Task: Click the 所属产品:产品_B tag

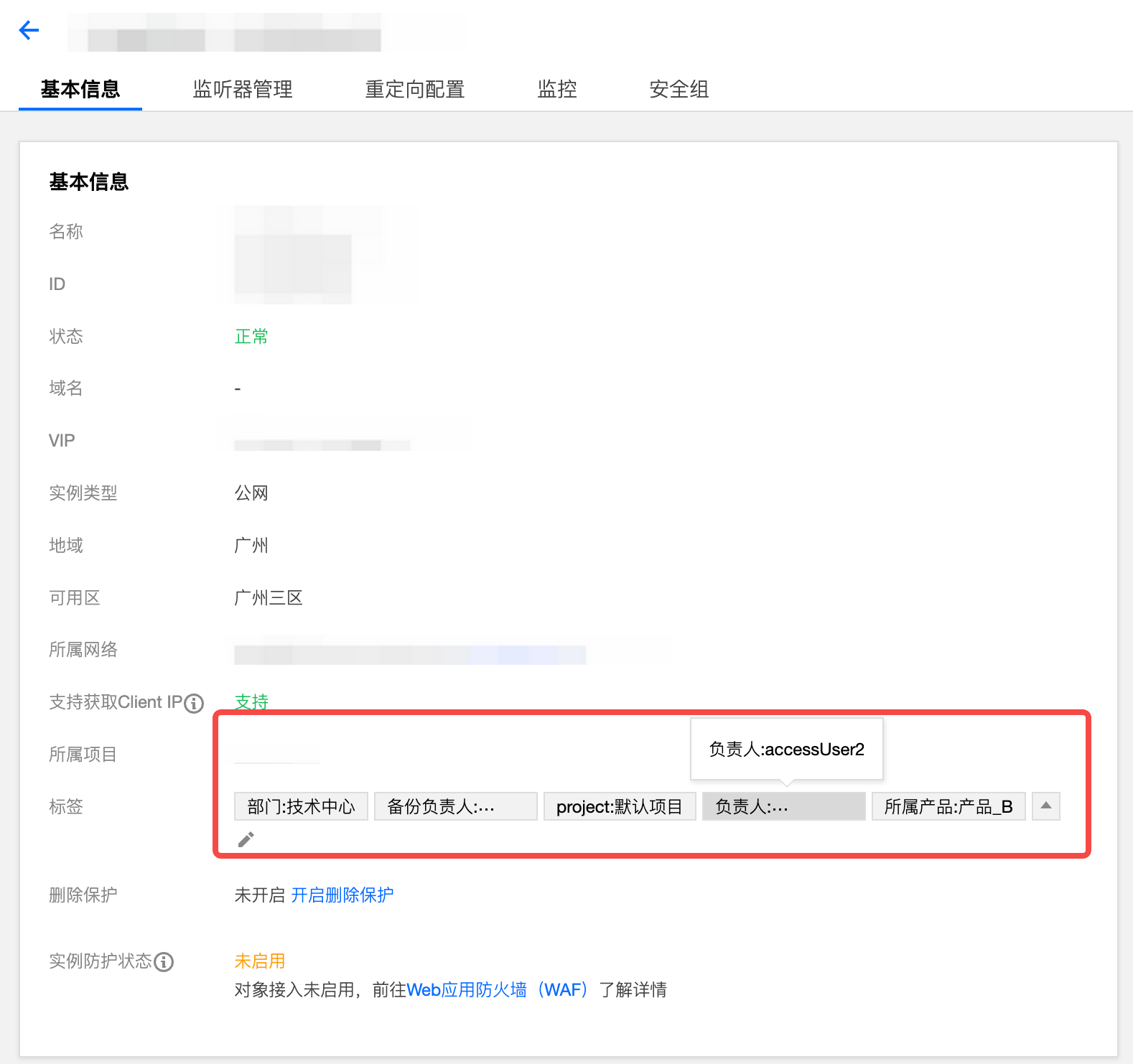Action: [x=948, y=807]
